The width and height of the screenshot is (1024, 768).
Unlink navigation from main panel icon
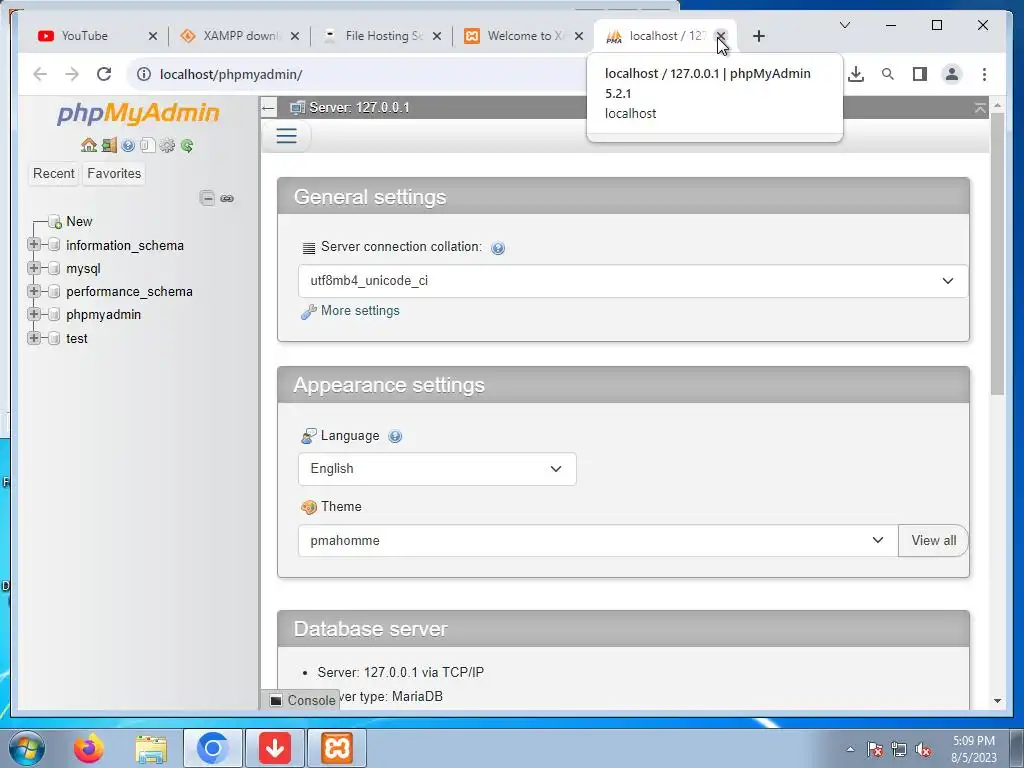[x=227, y=198]
